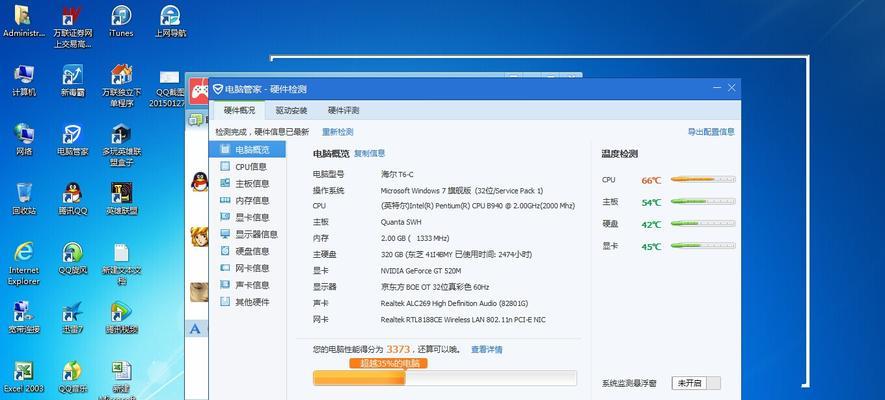Open 主板信息 in the sidebar
This screenshot has width=885, height=400.
tap(247, 183)
